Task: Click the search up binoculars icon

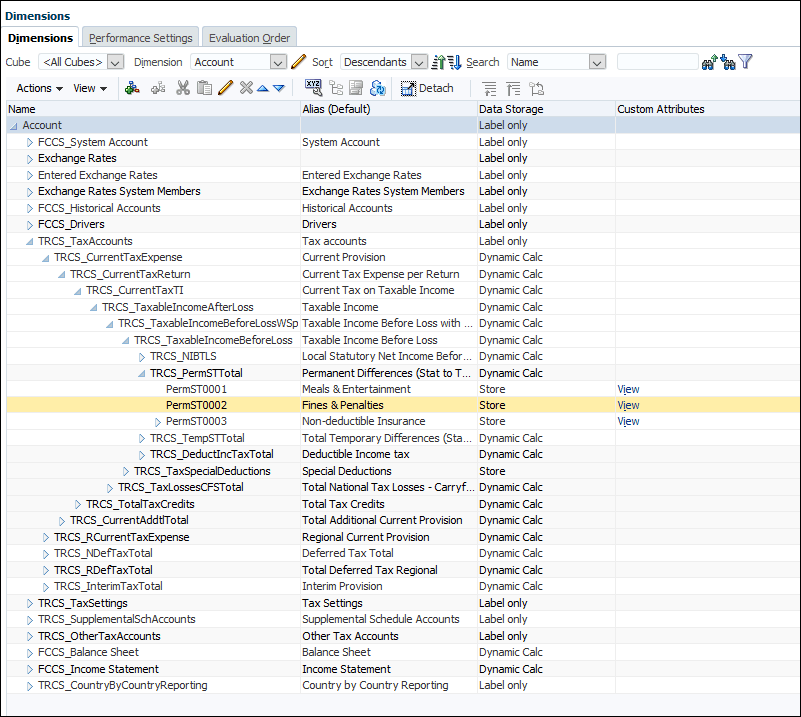Action: point(709,62)
